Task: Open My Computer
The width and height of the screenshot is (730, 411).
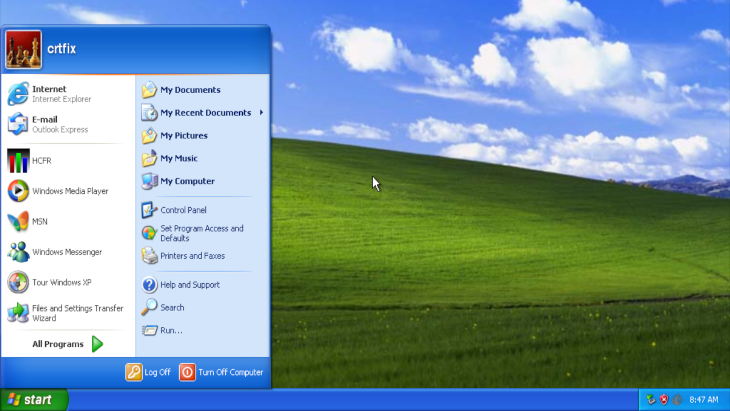Action: click(187, 181)
